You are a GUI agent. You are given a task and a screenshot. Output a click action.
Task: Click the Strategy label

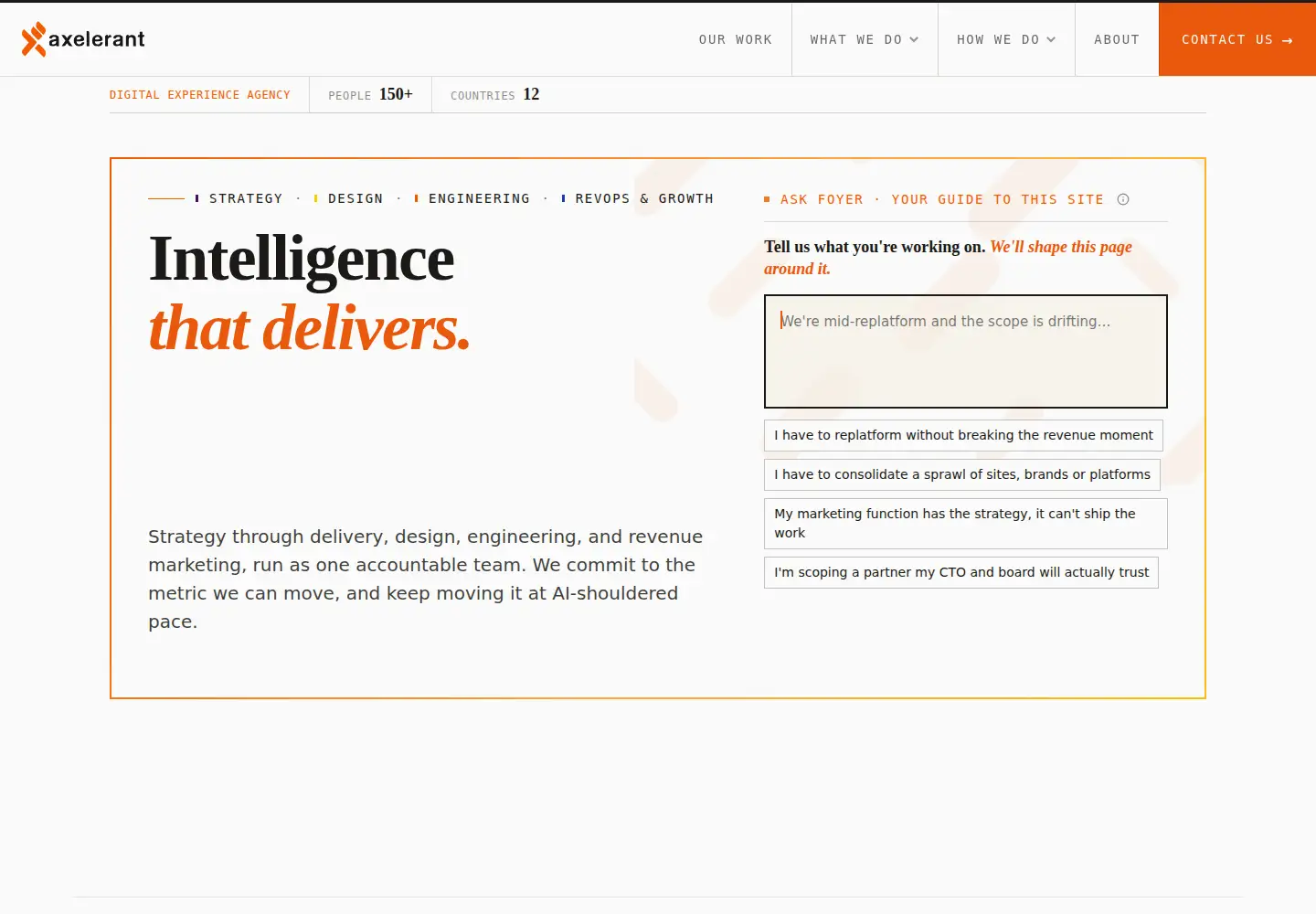click(x=245, y=198)
